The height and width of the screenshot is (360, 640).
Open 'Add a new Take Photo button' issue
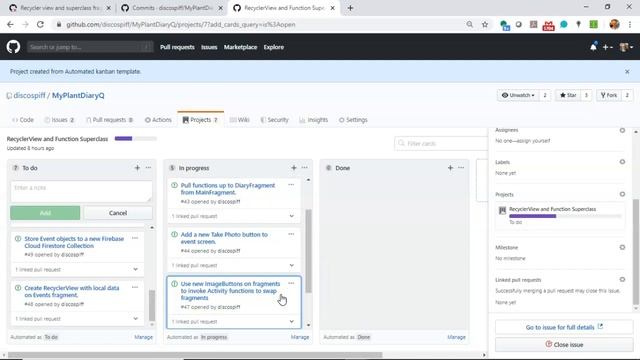coord(224,238)
